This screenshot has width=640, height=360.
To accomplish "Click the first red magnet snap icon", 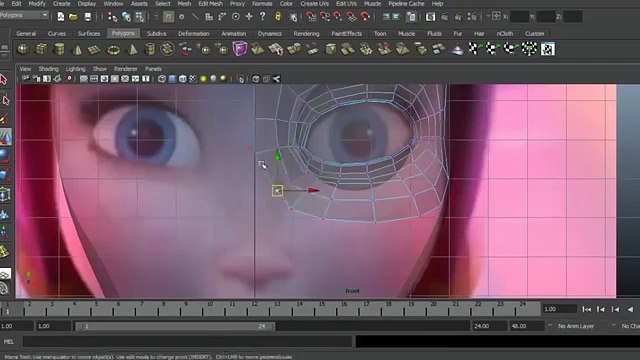I will (311, 17).
